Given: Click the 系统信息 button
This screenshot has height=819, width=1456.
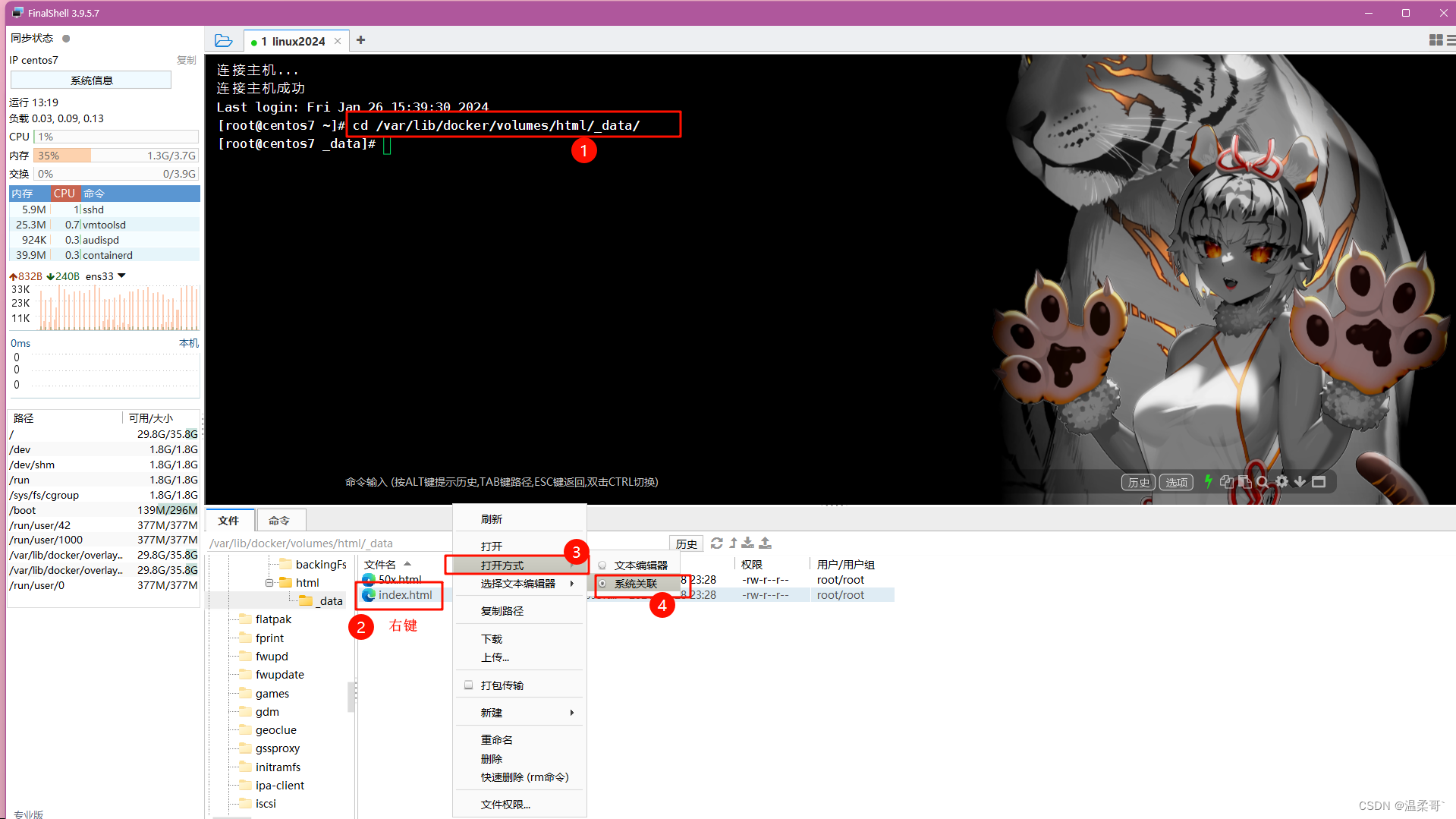Looking at the screenshot, I should click(x=91, y=80).
